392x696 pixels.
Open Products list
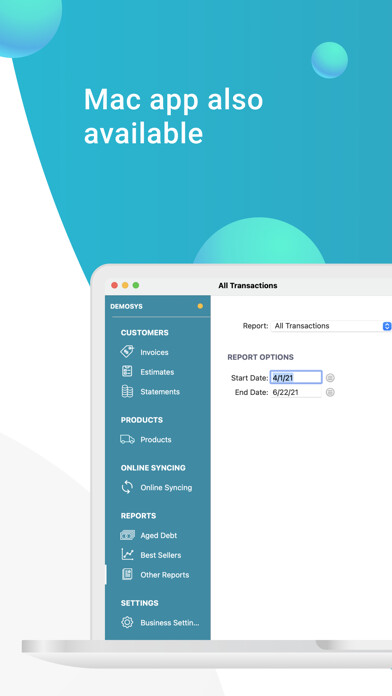click(x=156, y=439)
